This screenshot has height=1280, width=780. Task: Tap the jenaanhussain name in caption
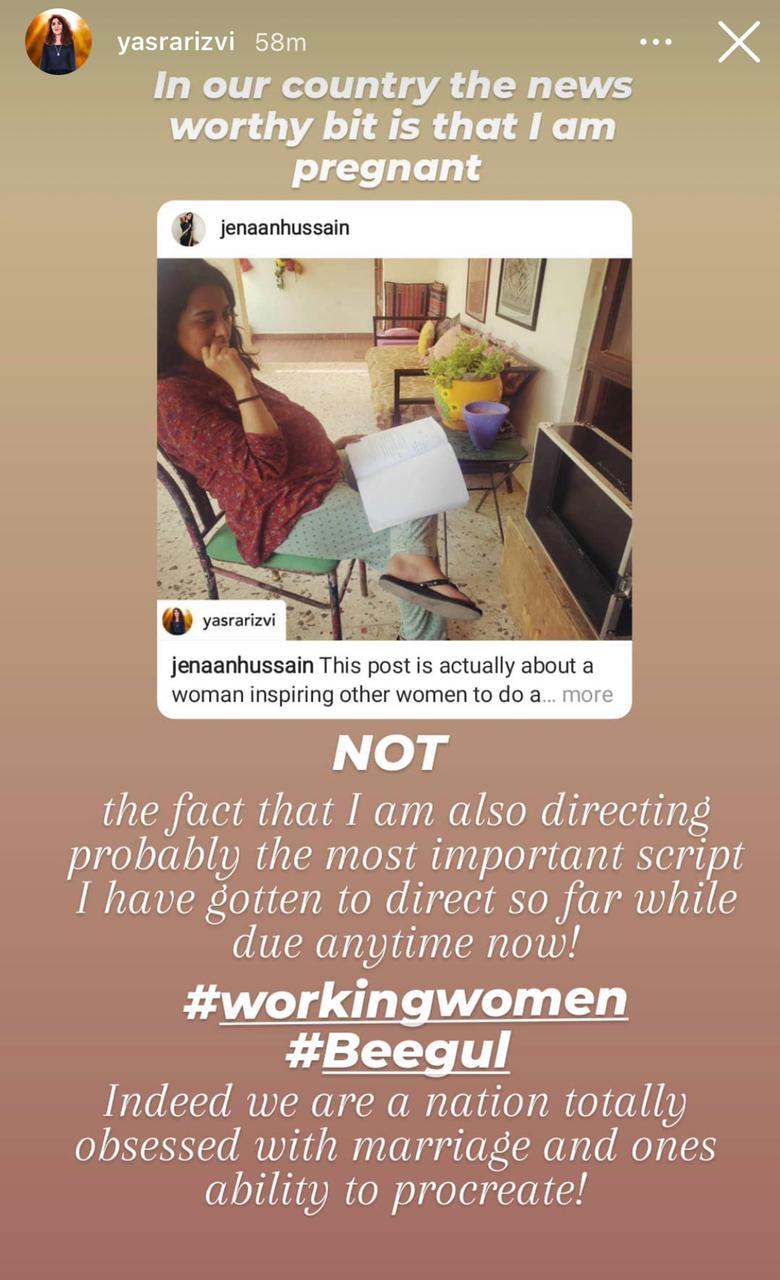point(243,666)
